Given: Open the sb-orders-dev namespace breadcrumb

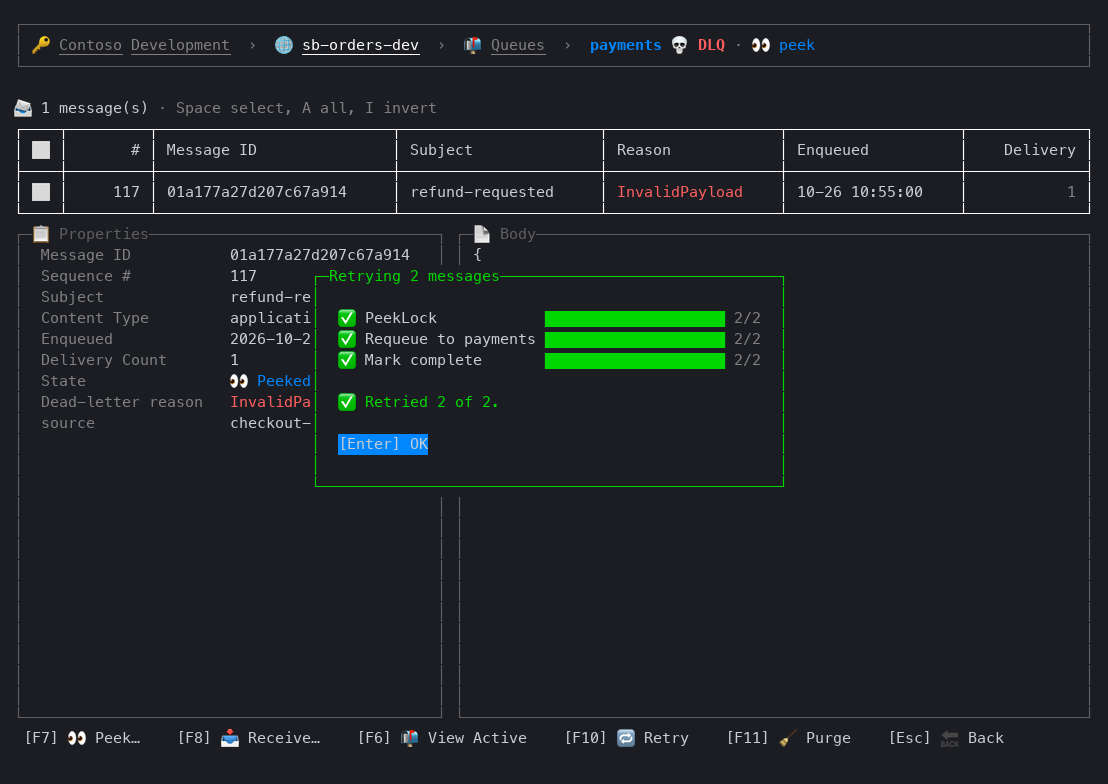Looking at the screenshot, I should [360, 45].
